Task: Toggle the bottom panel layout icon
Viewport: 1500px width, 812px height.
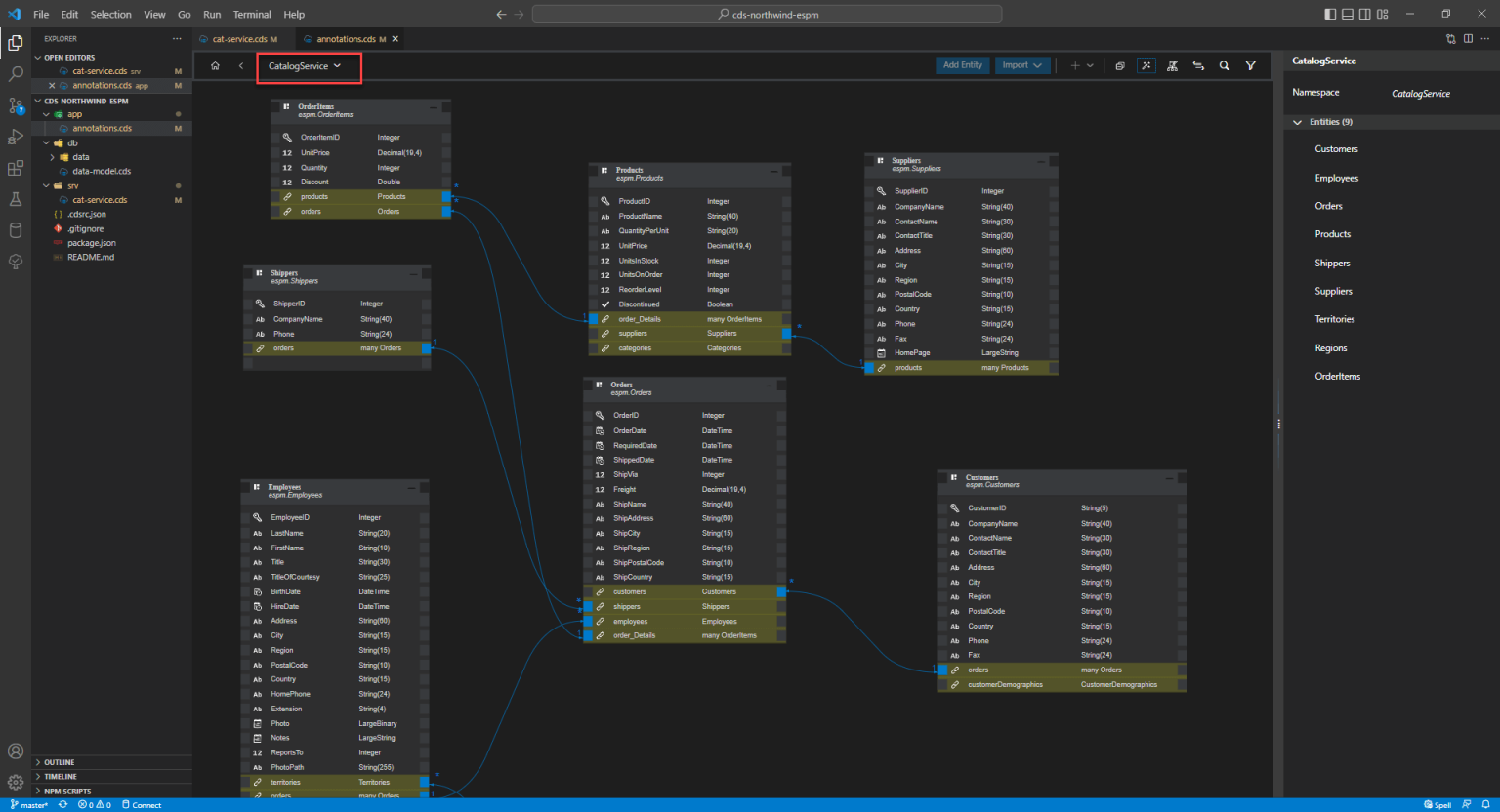Action: point(1348,14)
